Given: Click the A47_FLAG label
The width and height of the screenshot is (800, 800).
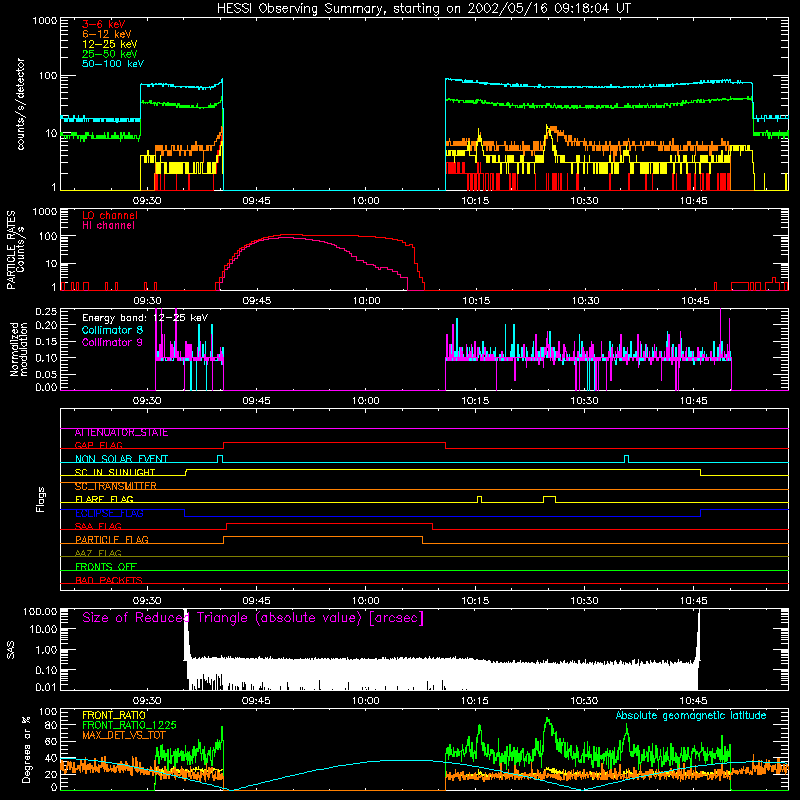Looking at the screenshot, I should 98,554.
